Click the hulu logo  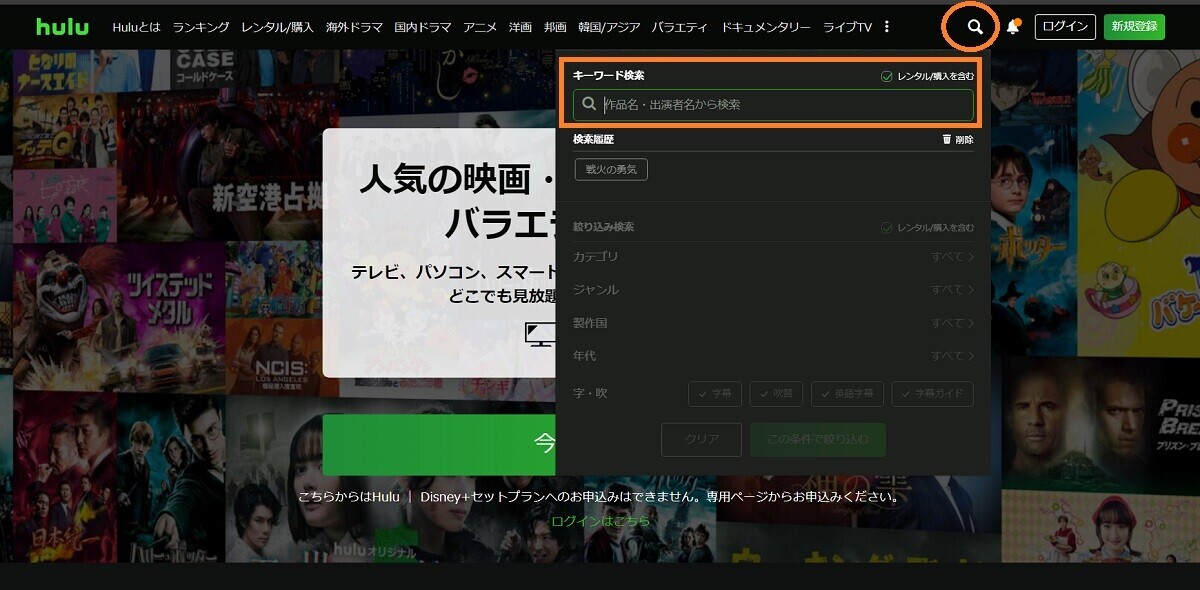(63, 26)
